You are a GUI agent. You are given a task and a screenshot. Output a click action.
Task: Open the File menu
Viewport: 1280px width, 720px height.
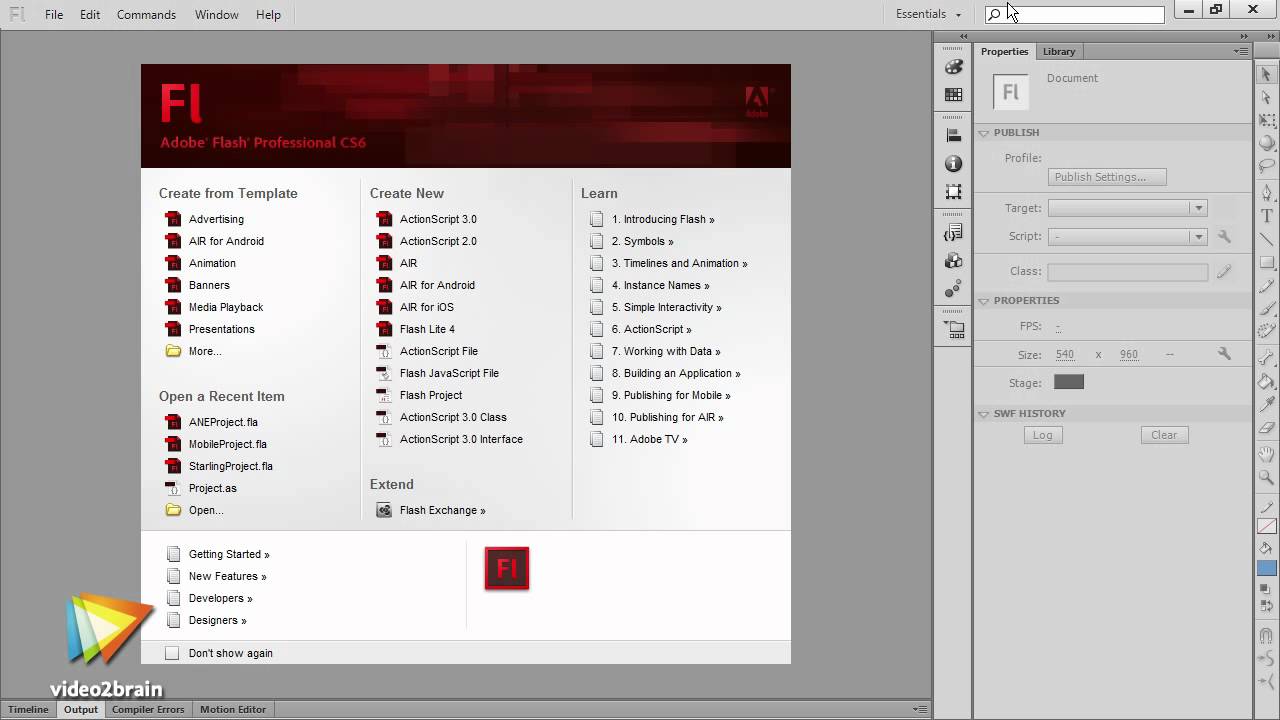pyautogui.click(x=54, y=15)
